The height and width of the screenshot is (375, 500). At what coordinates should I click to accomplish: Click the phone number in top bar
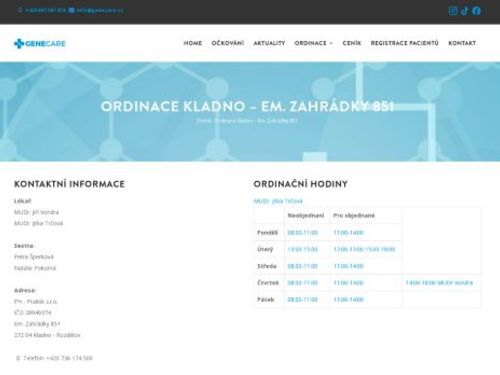(x=46, y=10)
